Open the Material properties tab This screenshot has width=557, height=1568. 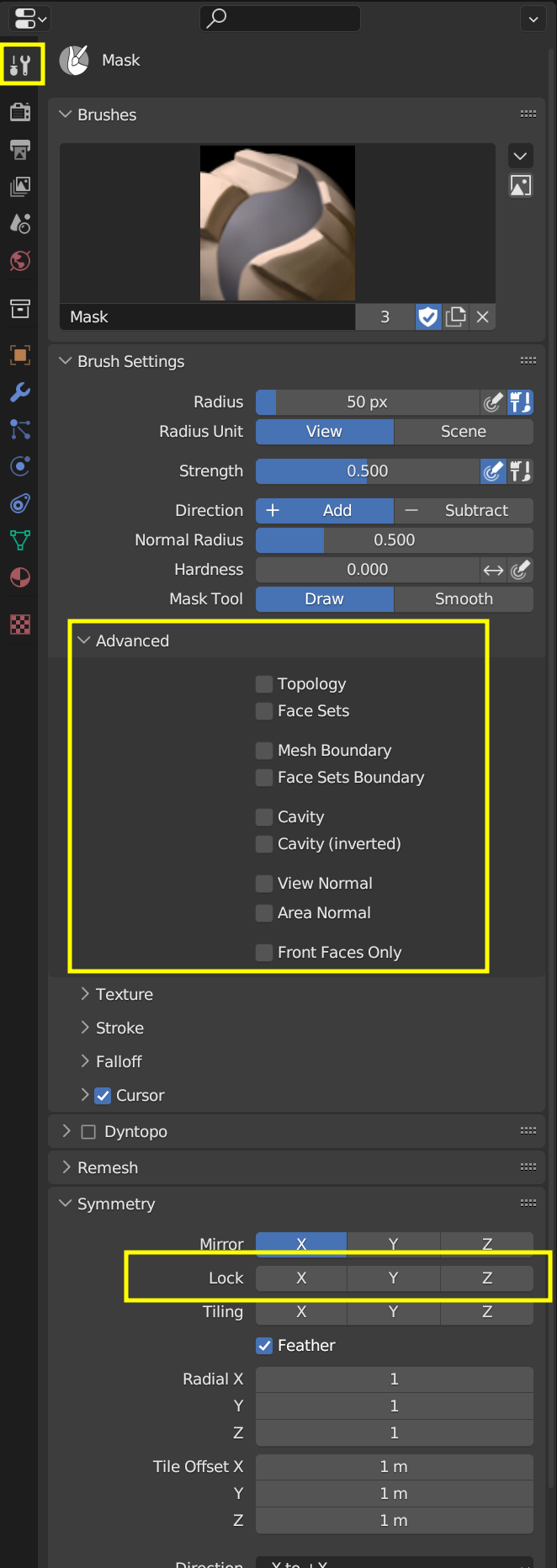[20, 577]
